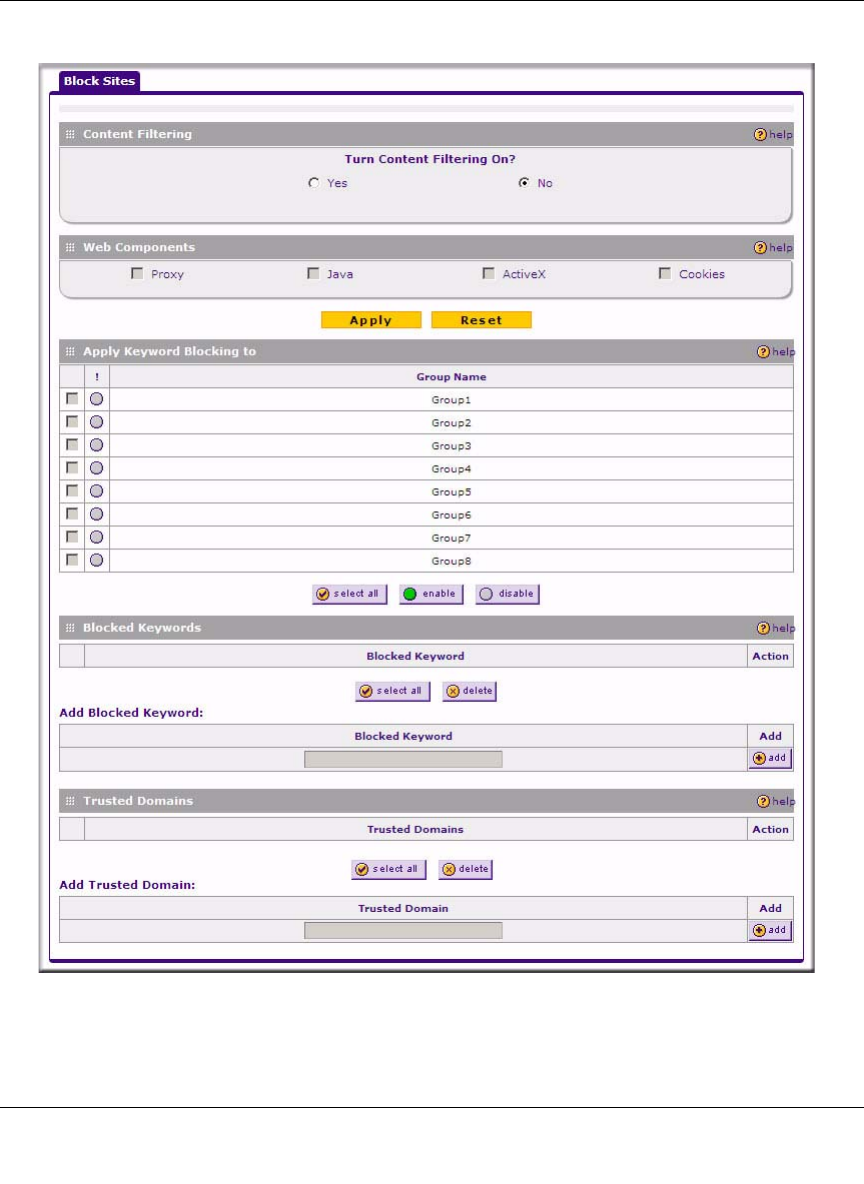Click the Group8 name cell

click(451, 561)
